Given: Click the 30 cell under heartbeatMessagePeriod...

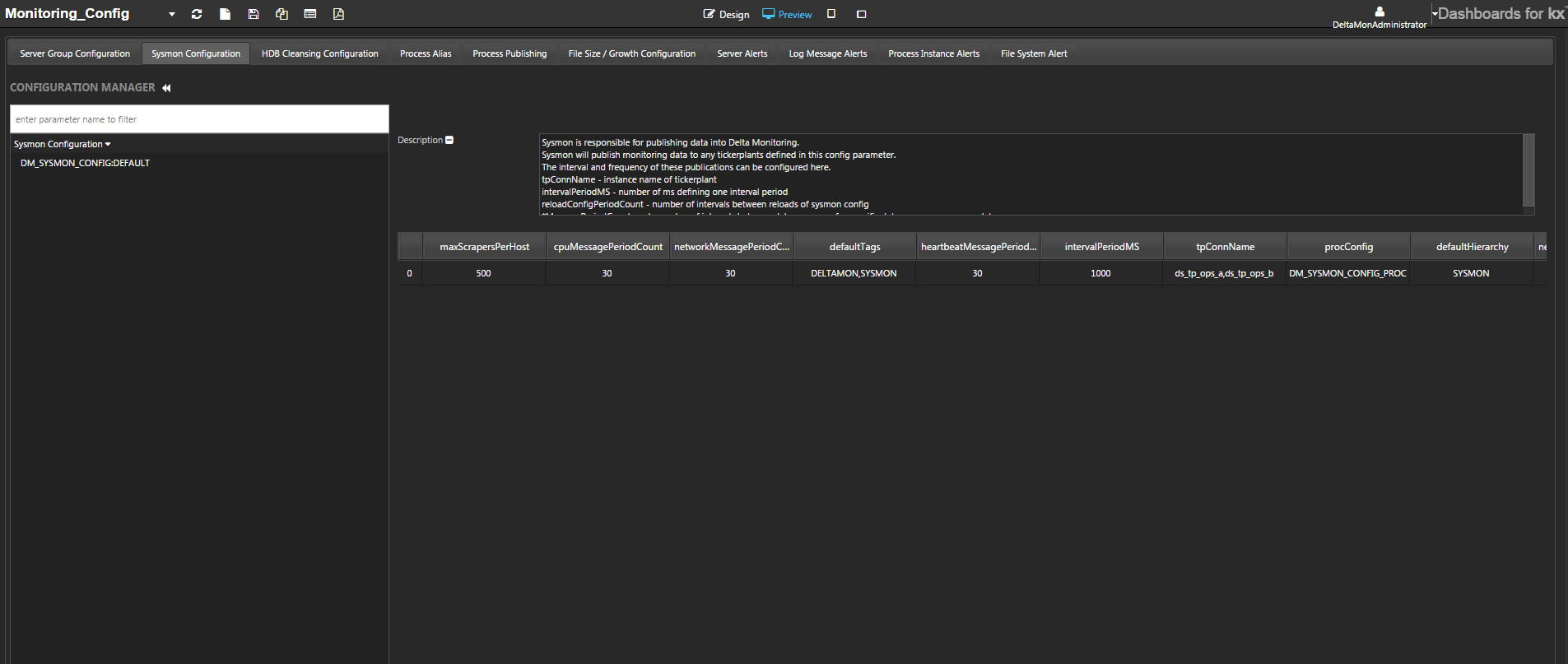Looking at the screenshot, I should 978,273.
